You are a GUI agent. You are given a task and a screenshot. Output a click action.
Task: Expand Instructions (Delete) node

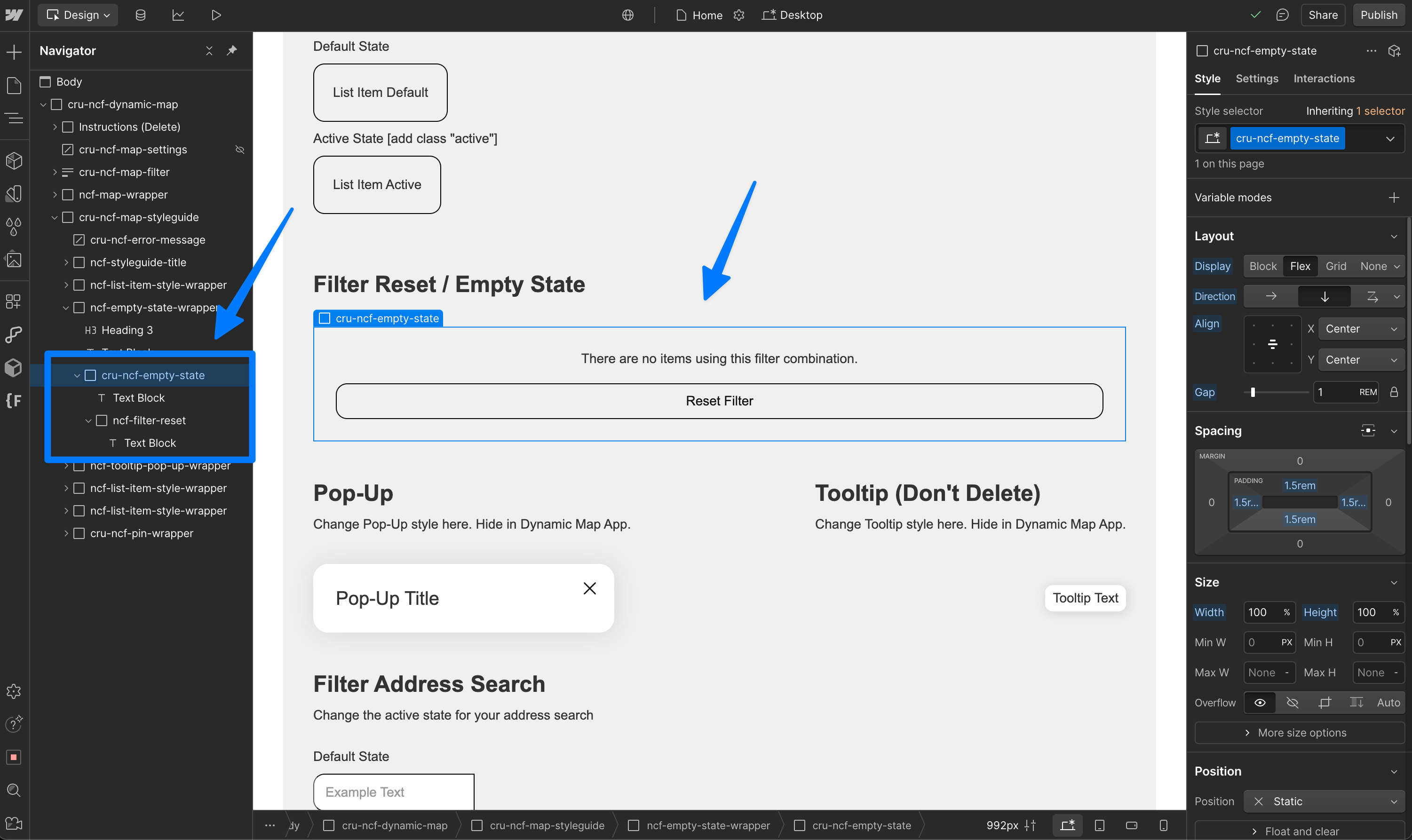pos(55,127)
